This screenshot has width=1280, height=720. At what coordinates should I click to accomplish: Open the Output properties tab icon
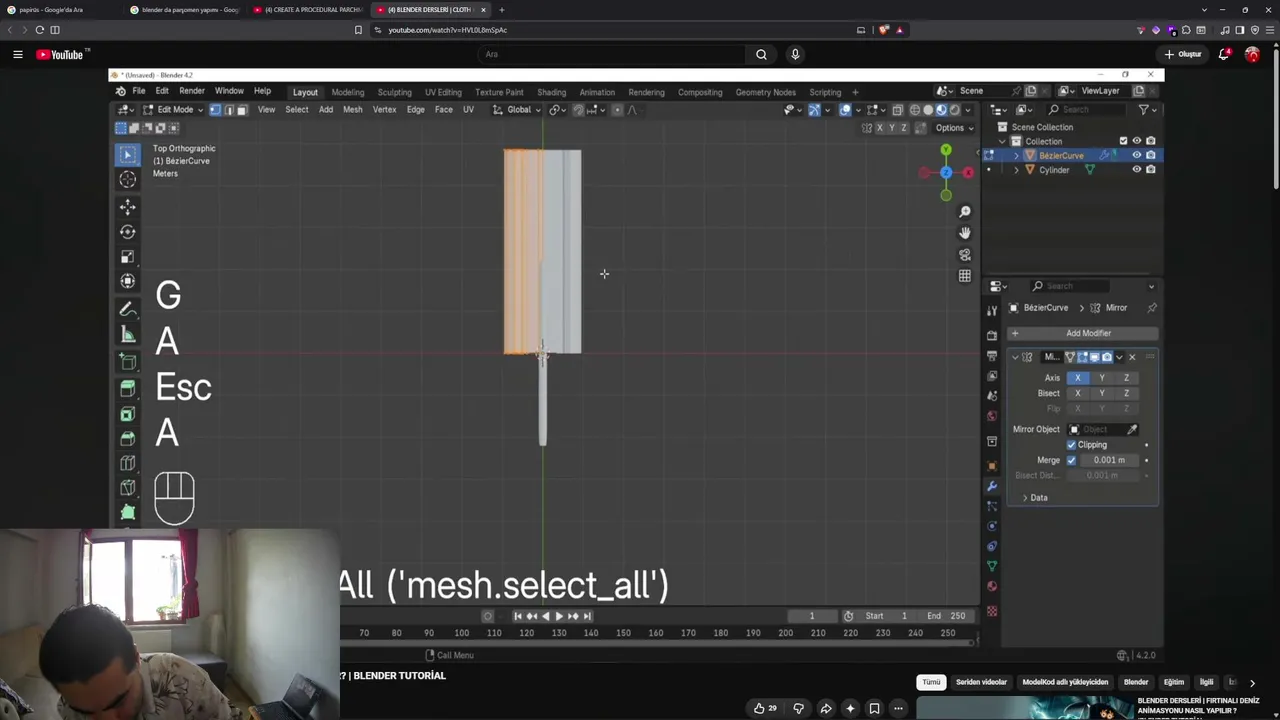(x=992, y=356)
